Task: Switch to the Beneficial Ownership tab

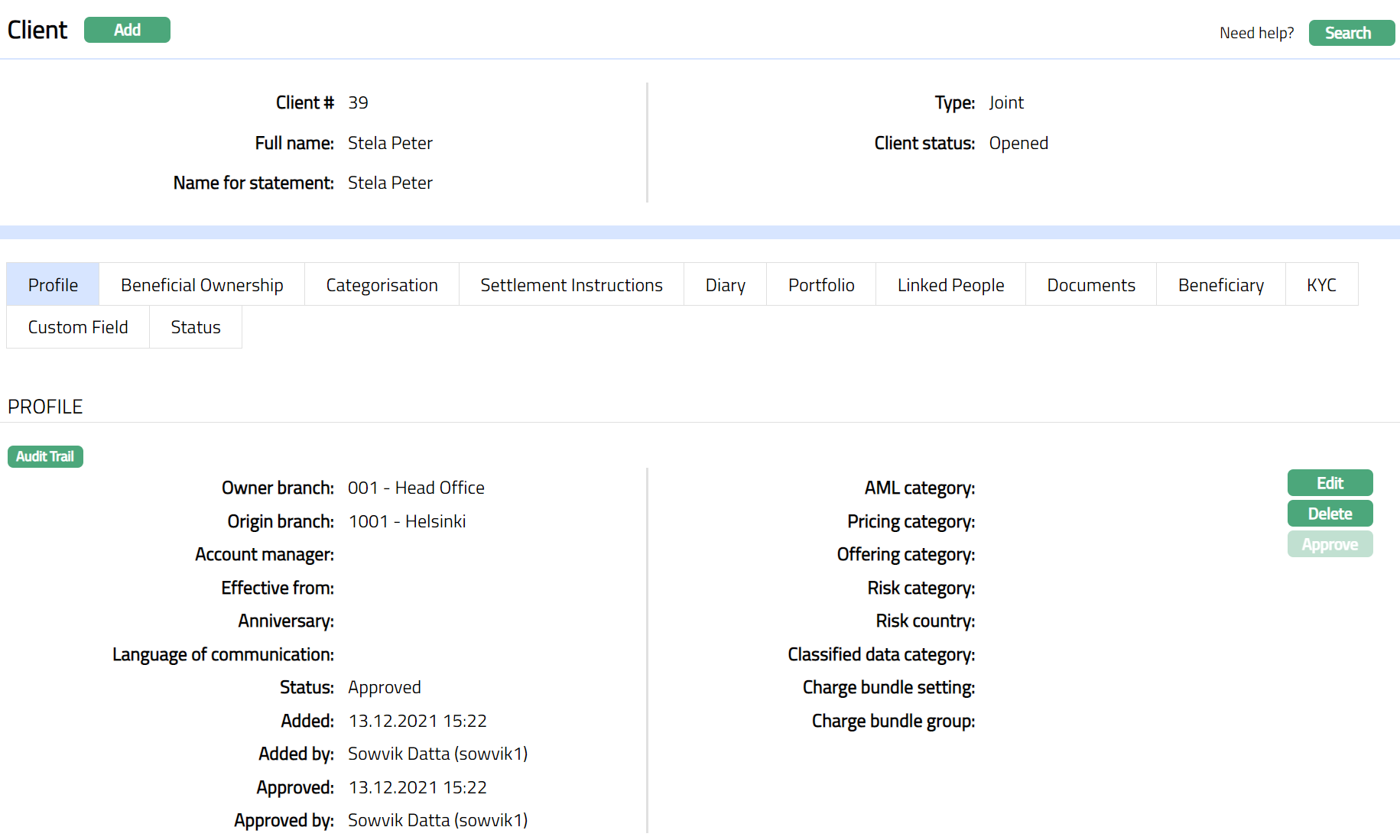Action: click(202, 285)
